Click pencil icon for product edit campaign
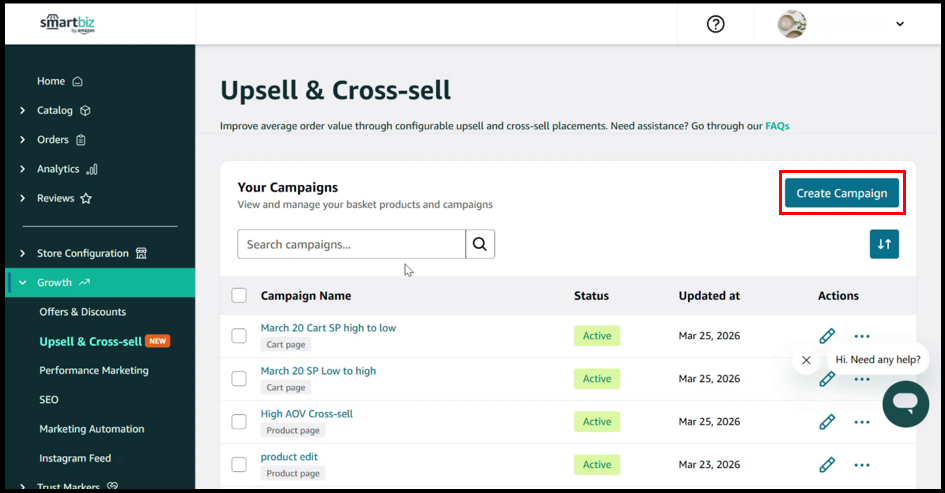945x493 pixels. 827,465
